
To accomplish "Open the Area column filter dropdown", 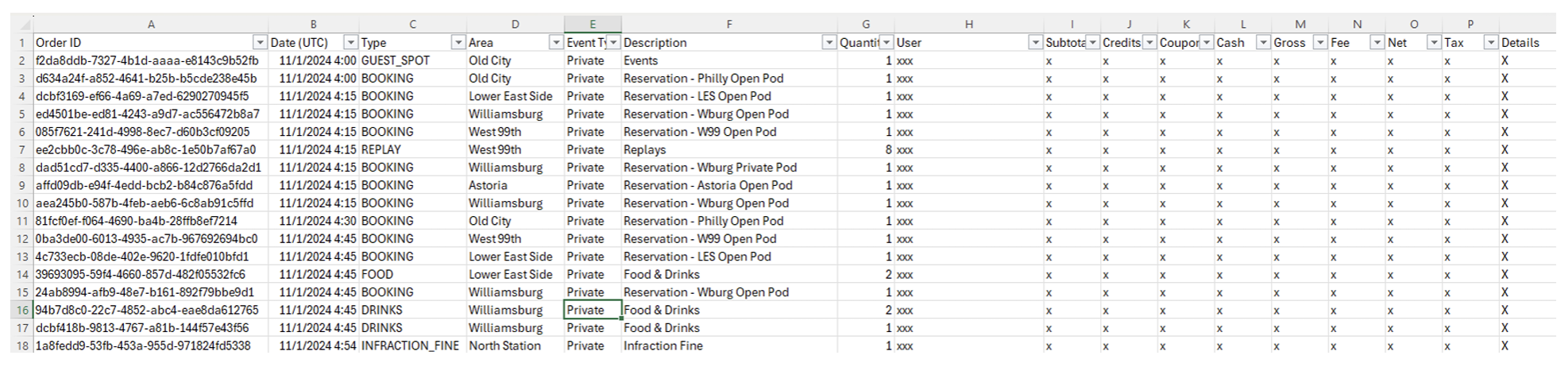I will click(x=556, y=43).
